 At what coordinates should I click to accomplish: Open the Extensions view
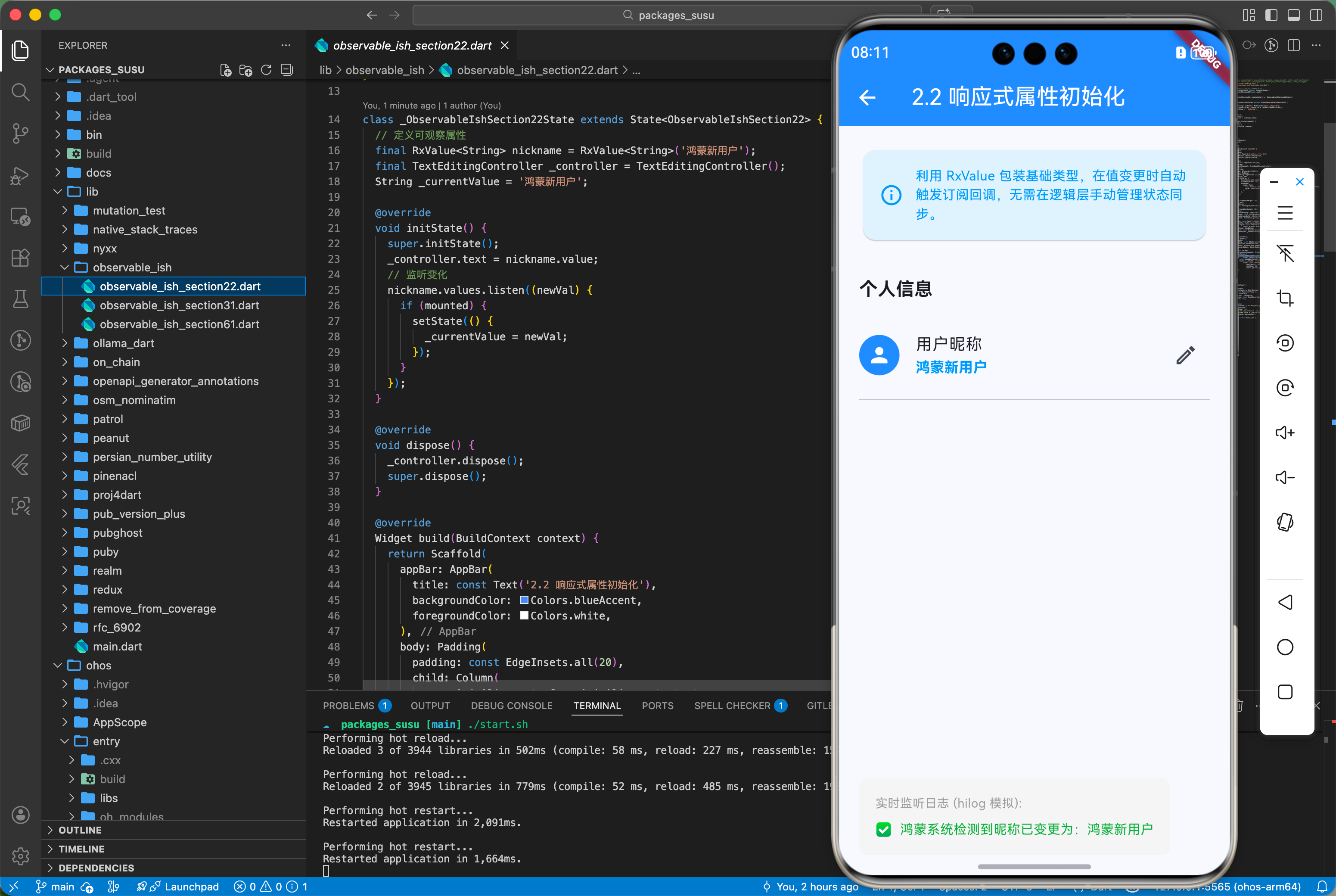21,258
